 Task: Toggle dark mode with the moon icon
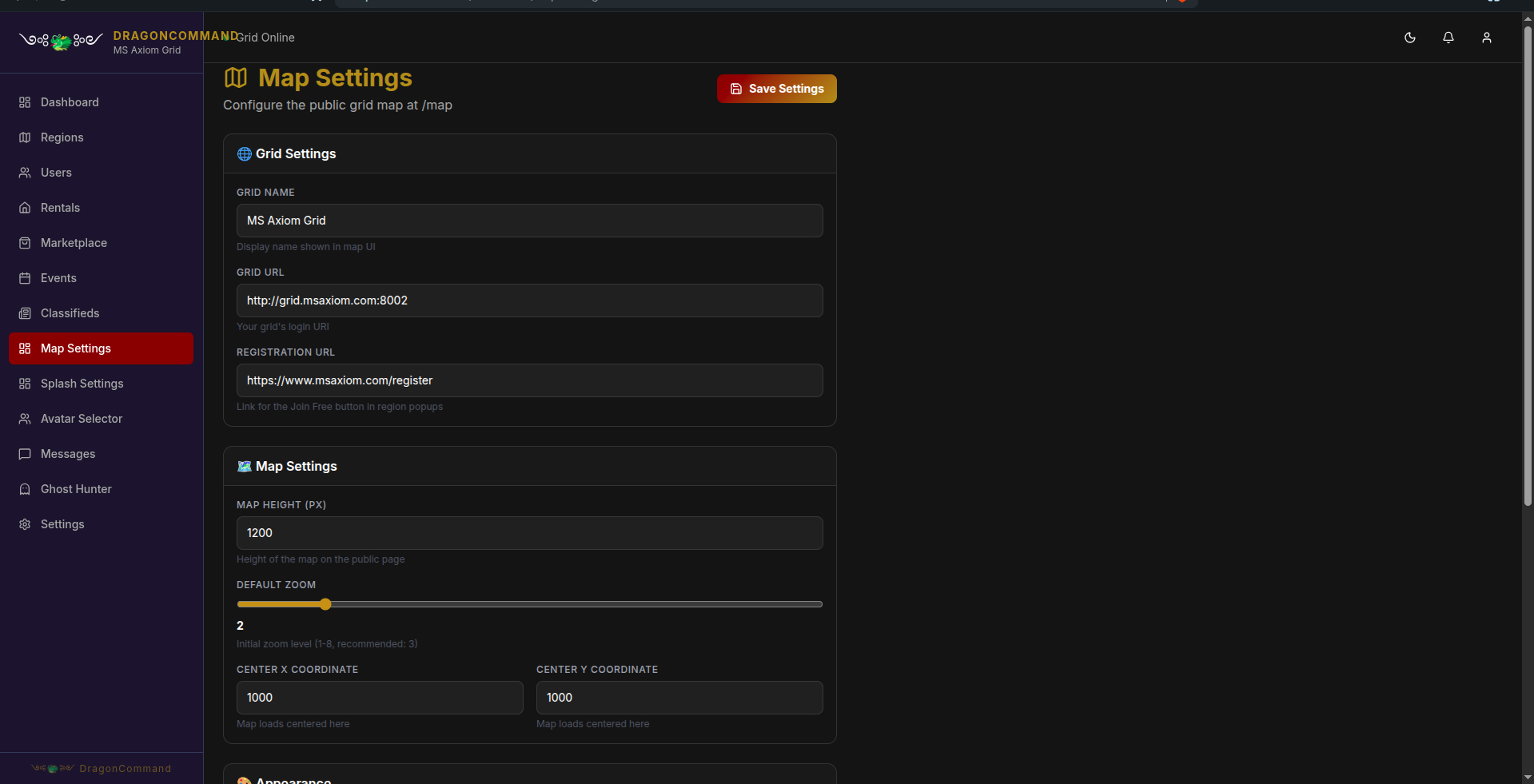(x=1410, y=38)
